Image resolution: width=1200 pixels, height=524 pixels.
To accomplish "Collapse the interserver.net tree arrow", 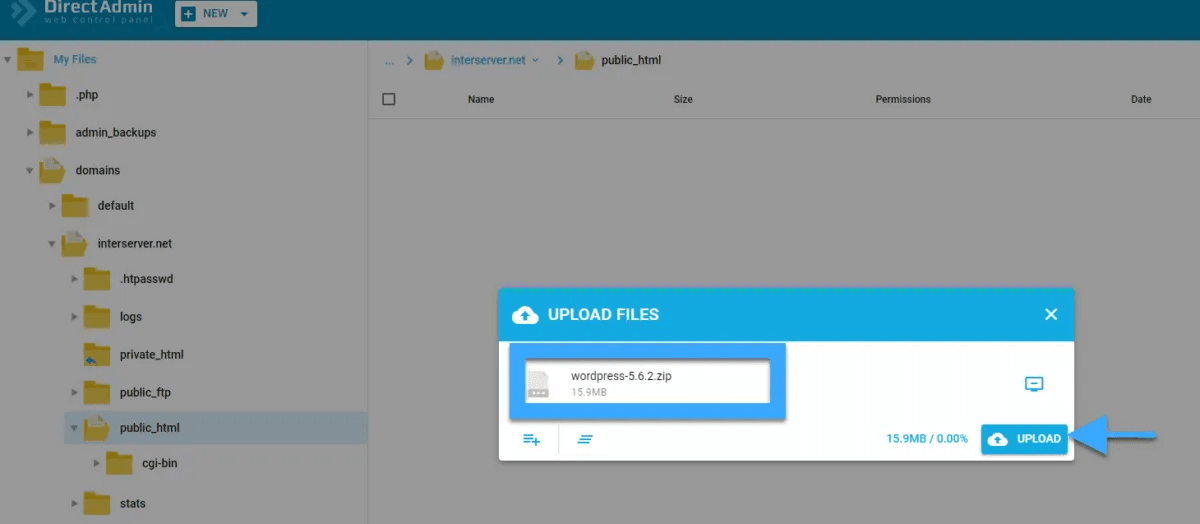I will tap(52, 243).
